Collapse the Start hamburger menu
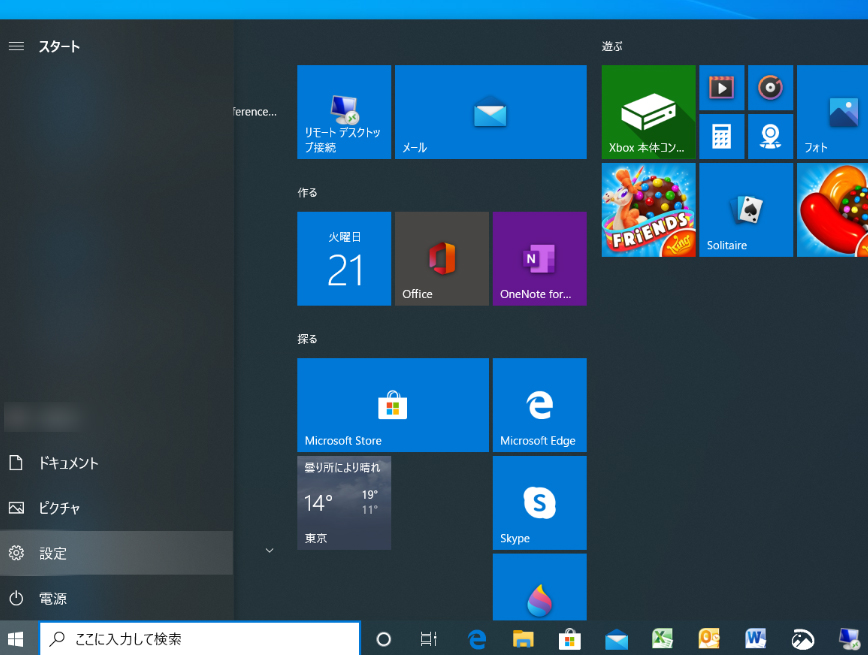This screenshot has height=655, width=868. (17, 47)
